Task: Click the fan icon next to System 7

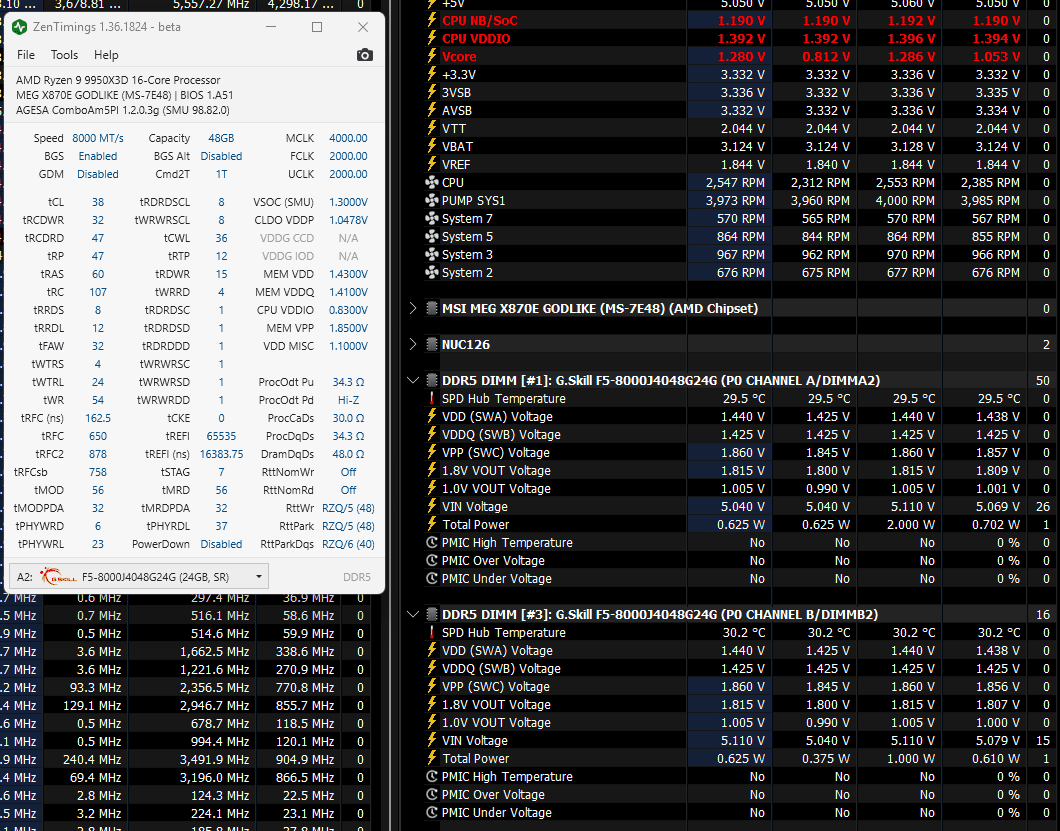Action: [431, 218]
